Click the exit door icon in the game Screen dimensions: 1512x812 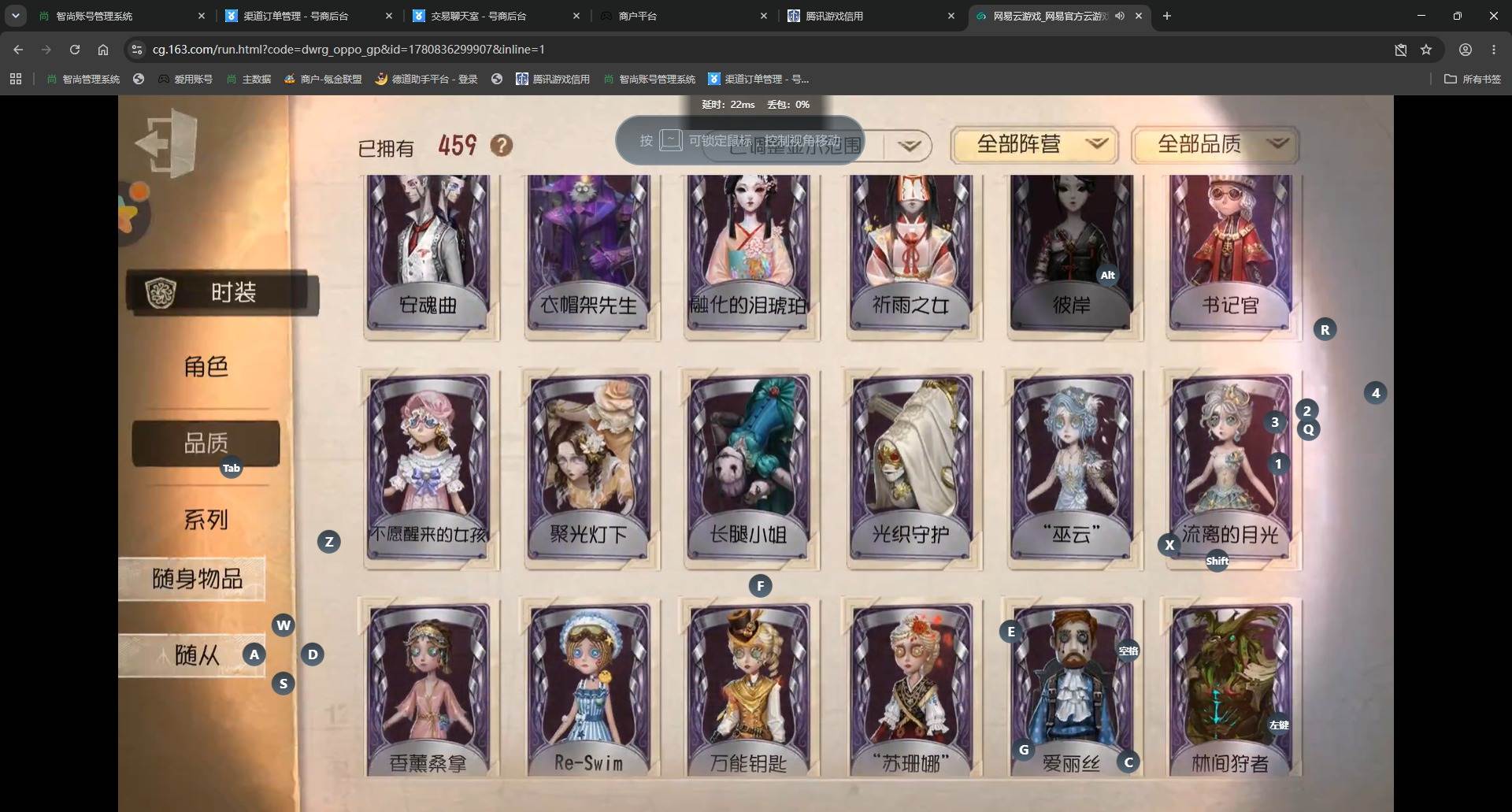click(x=167, y=143)
